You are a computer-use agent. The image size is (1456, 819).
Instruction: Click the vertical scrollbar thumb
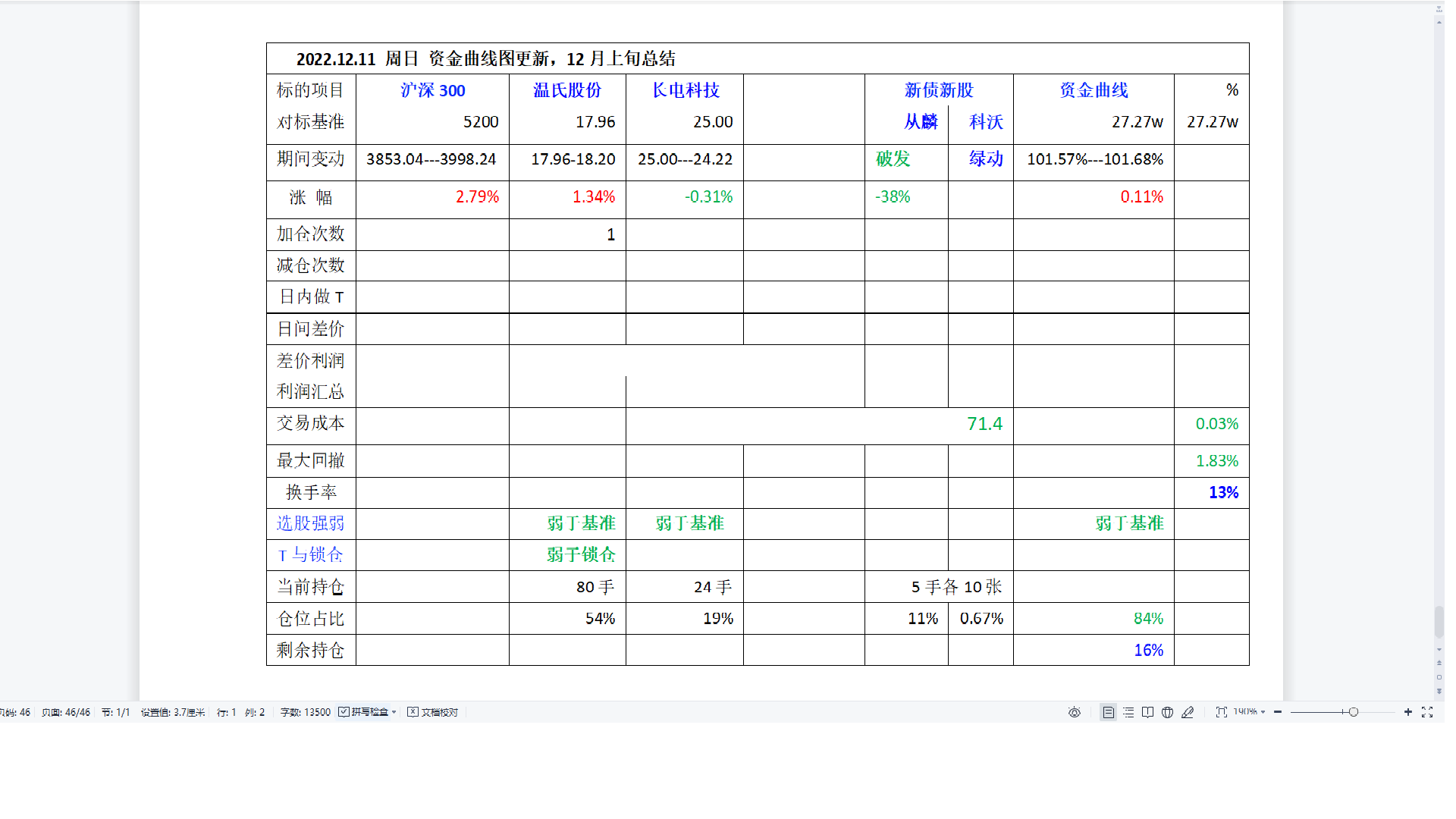1439,623
